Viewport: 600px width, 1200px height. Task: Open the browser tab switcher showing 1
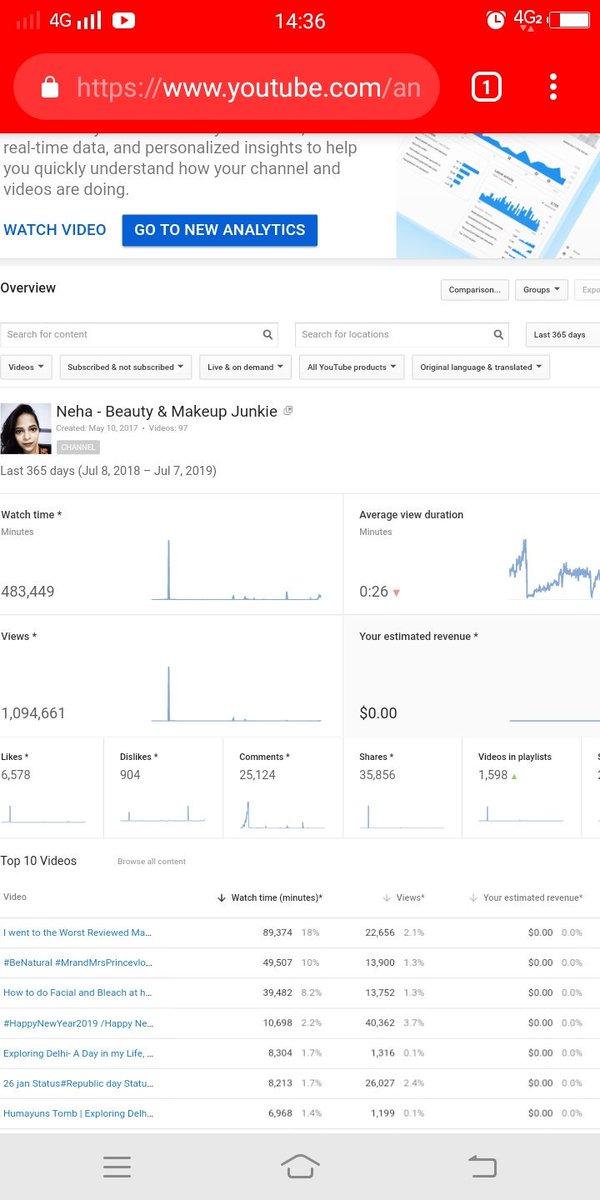tap(485, 88)
